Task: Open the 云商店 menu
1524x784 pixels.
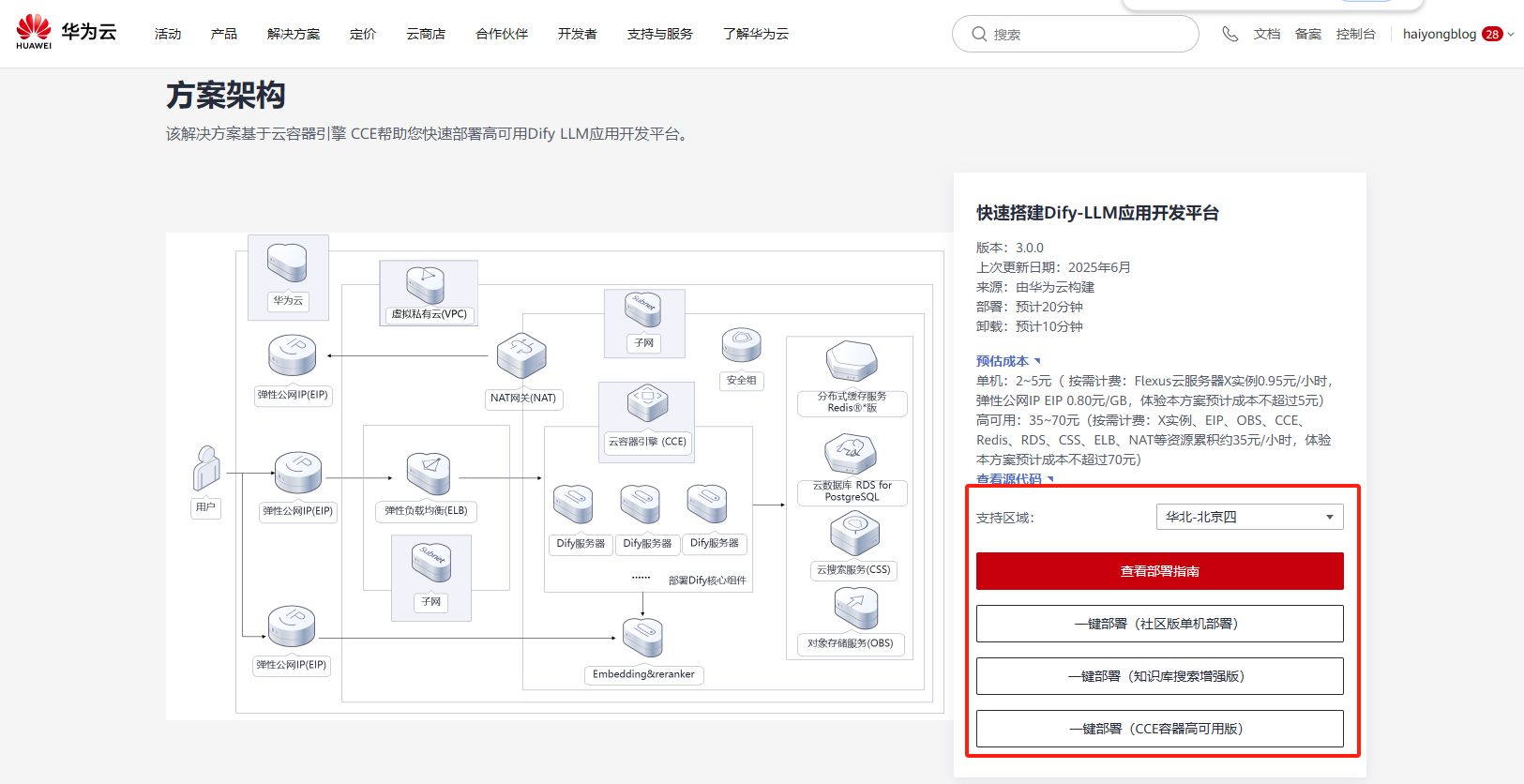Action: tap(426, 34)
